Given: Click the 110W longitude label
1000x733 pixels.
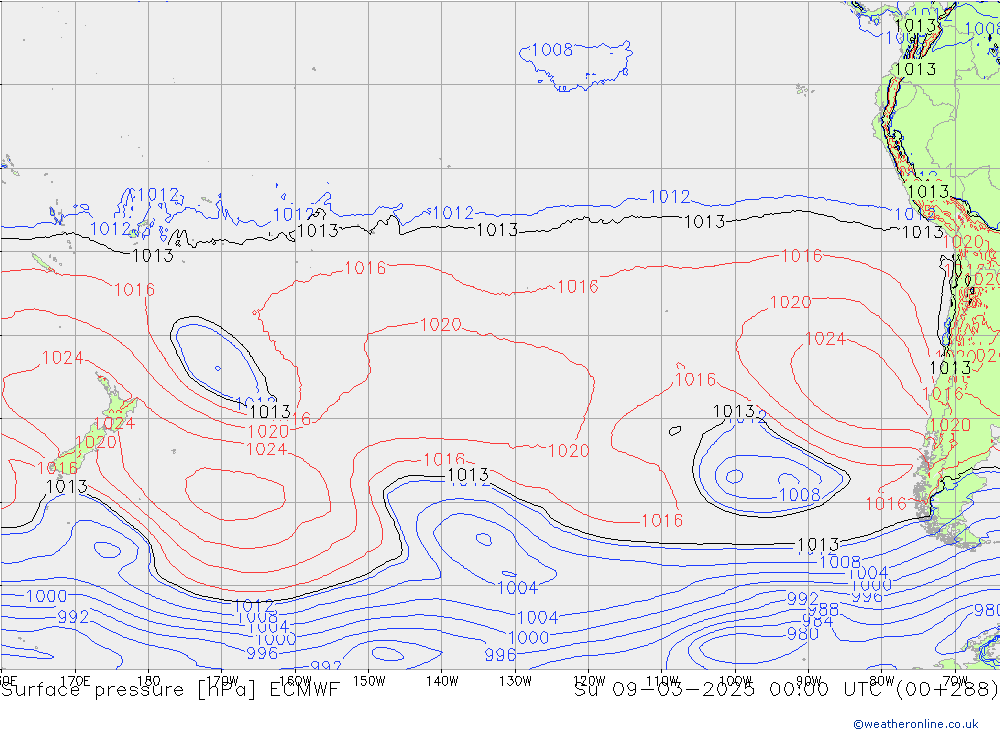Looking at the screenshot, I should click(662, 681).
